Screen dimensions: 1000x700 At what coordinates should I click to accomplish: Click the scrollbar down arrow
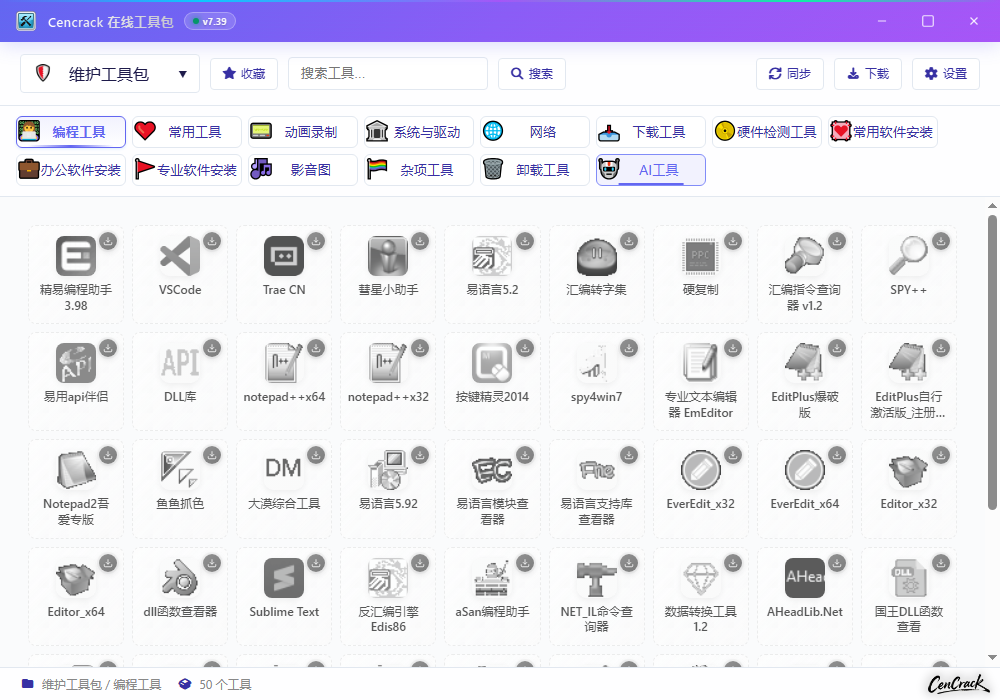(x=992, y=657)
